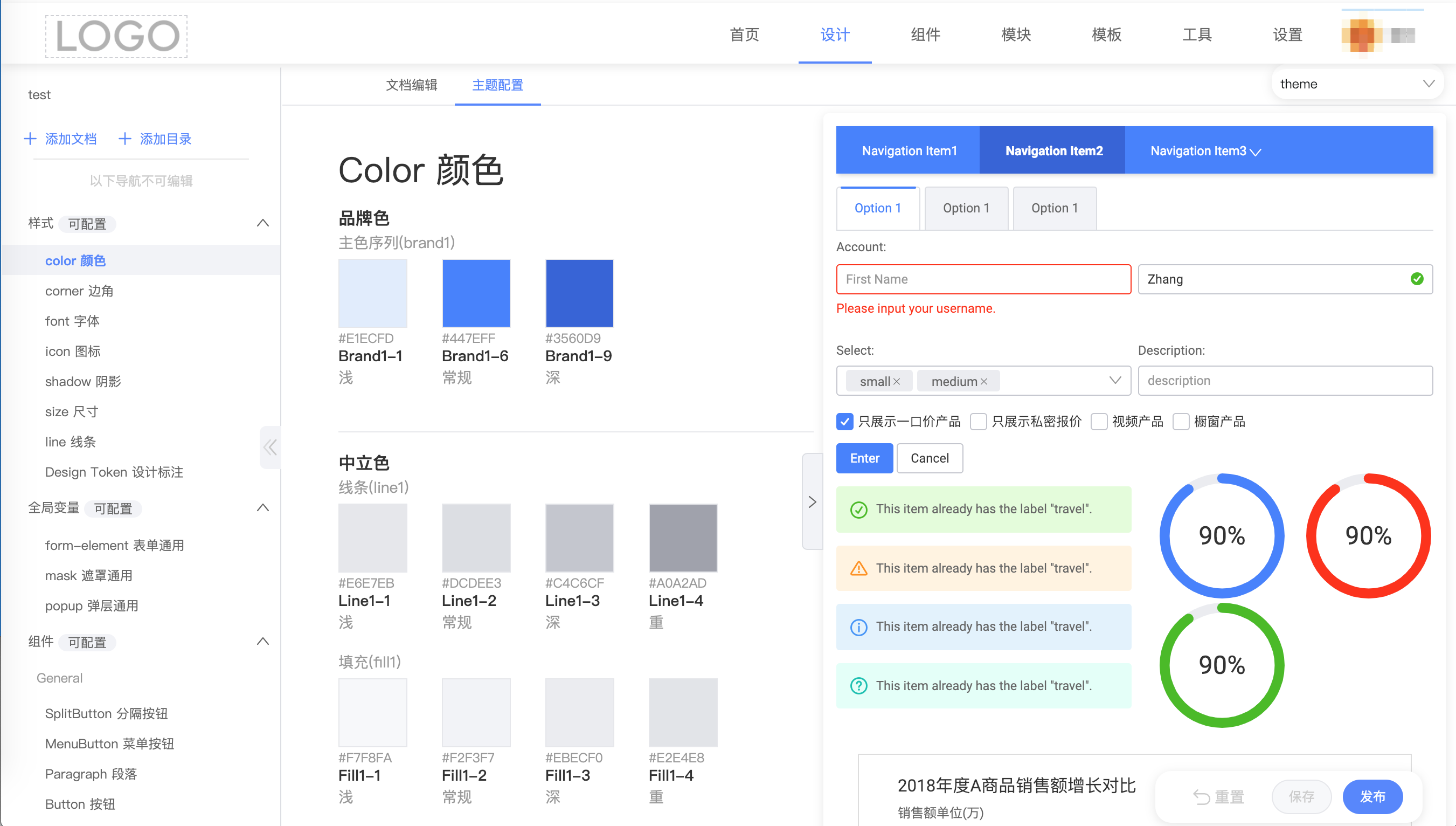Uncheck 只展示一口价产品 checkbox
The image size is (1456, 826).
pyautogui.click(x=844, y=422)
